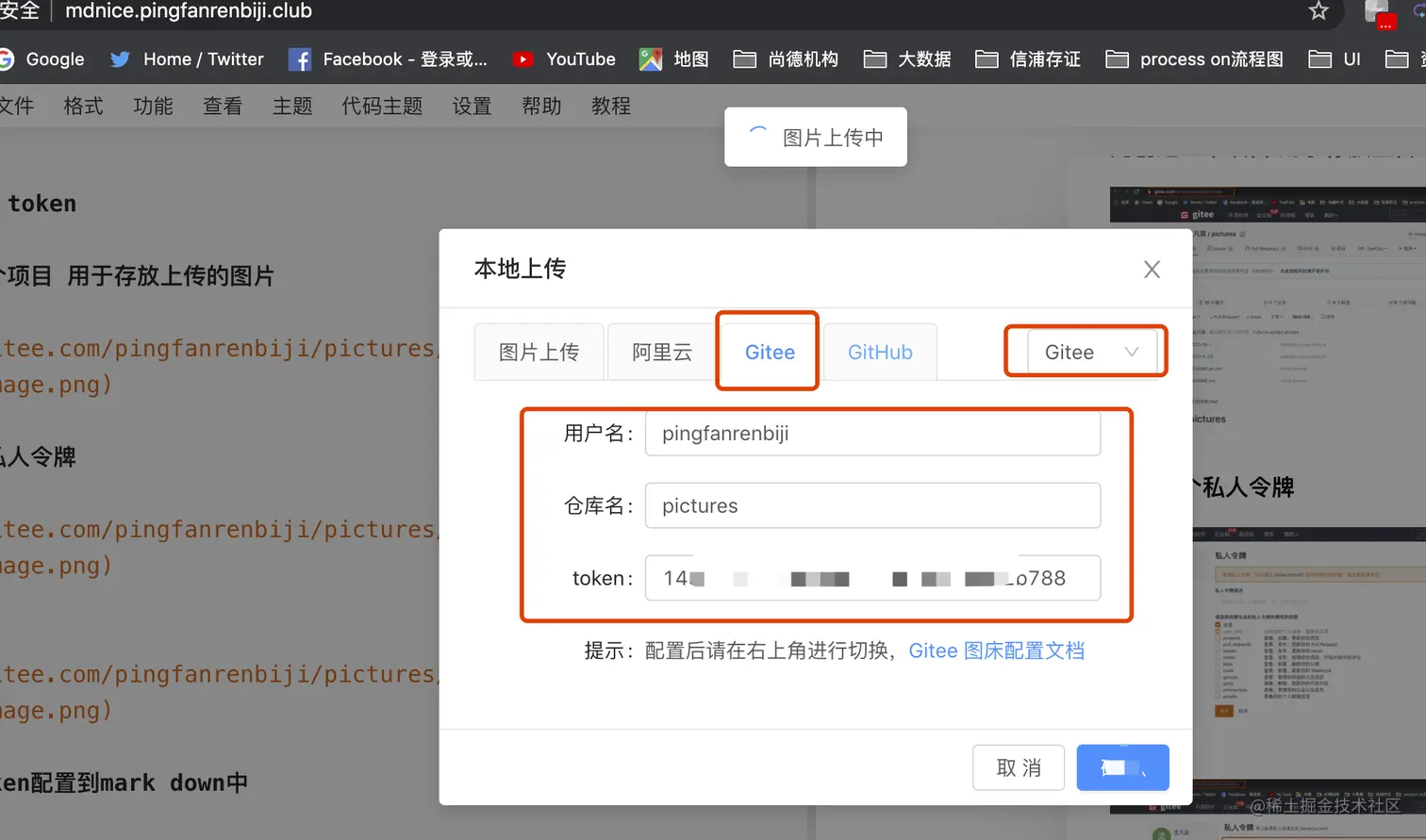Switch to the 图片上传 tab
1426x840 pixels.
[539, 352]
